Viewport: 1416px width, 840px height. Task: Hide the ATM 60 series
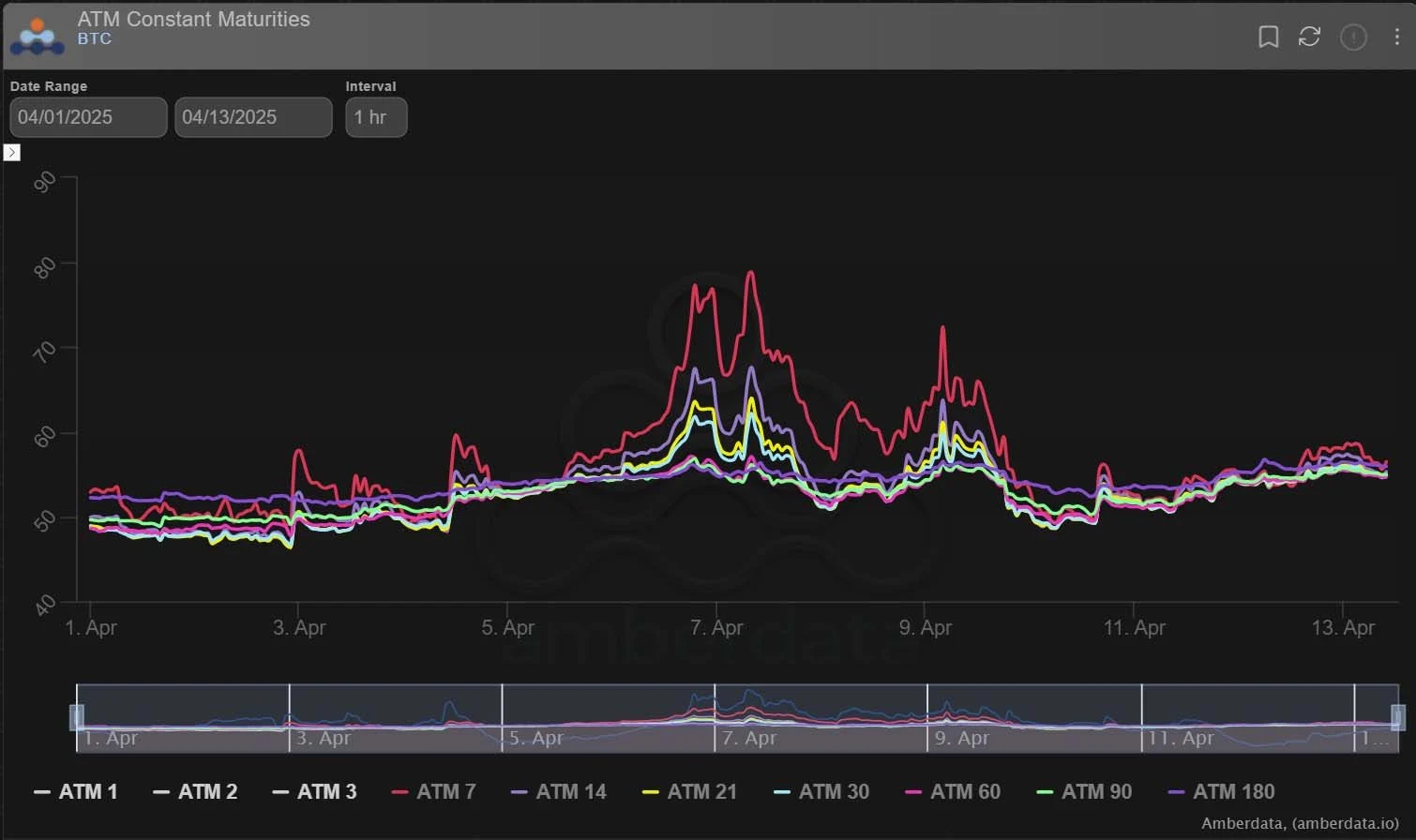click(x=953, y=792)
